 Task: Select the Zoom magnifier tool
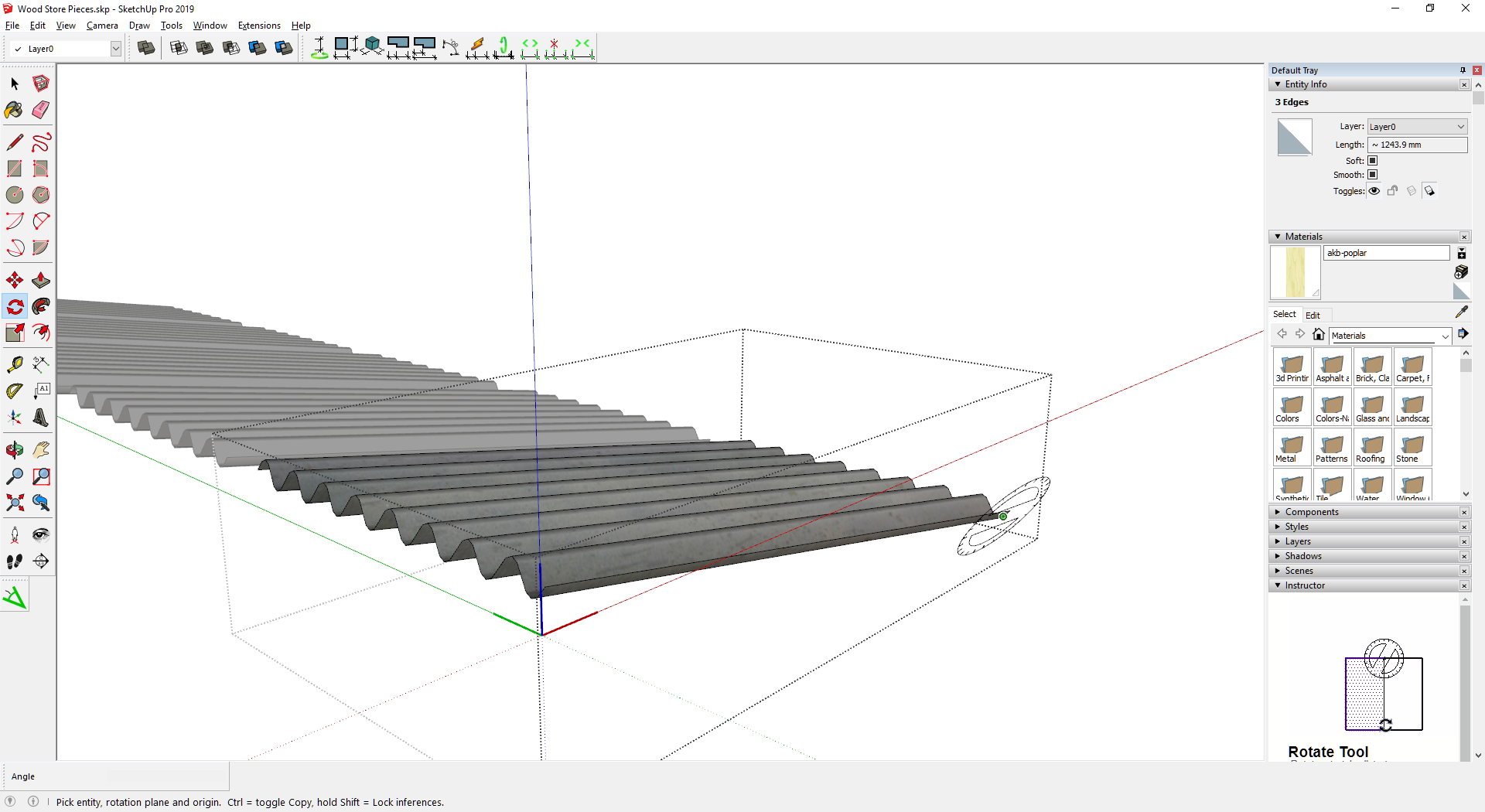(x=15, y=476)
